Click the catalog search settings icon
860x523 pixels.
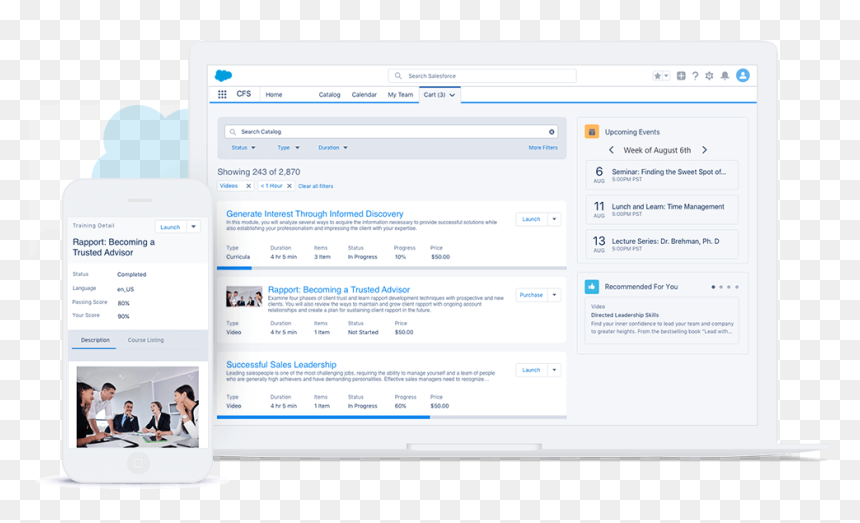click(551, 132)
